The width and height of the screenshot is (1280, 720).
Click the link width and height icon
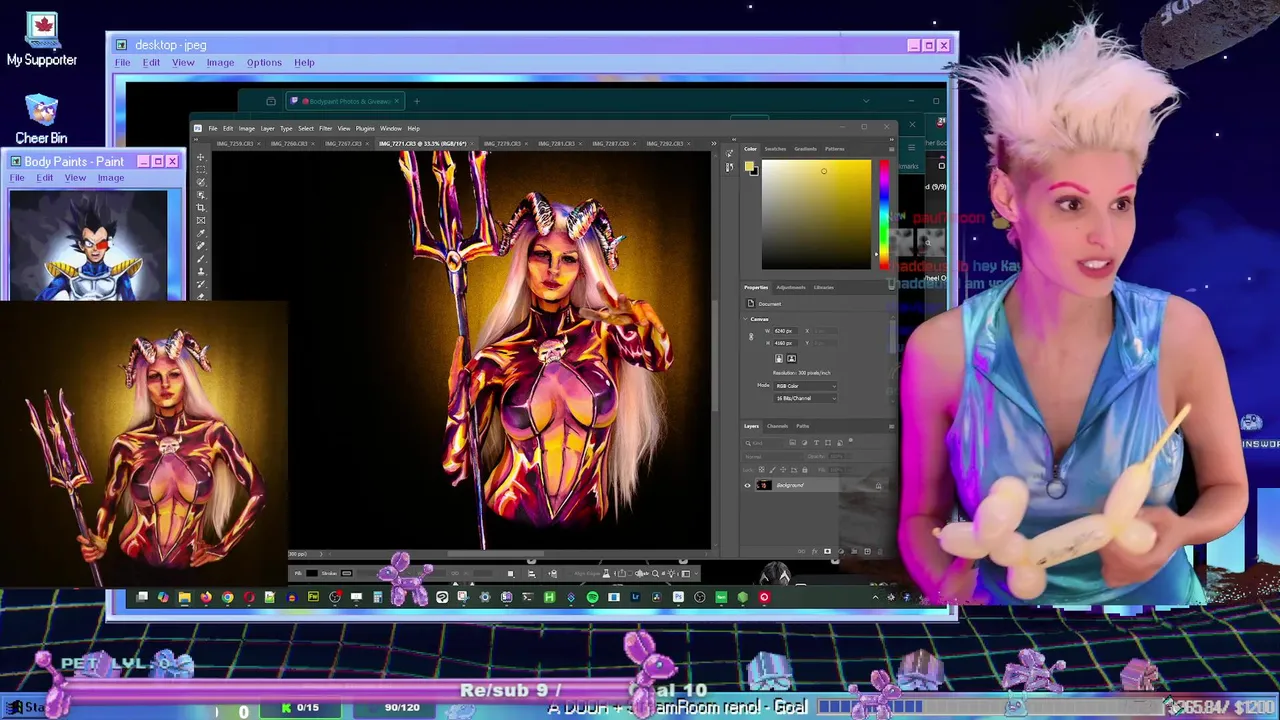[751, 336]
